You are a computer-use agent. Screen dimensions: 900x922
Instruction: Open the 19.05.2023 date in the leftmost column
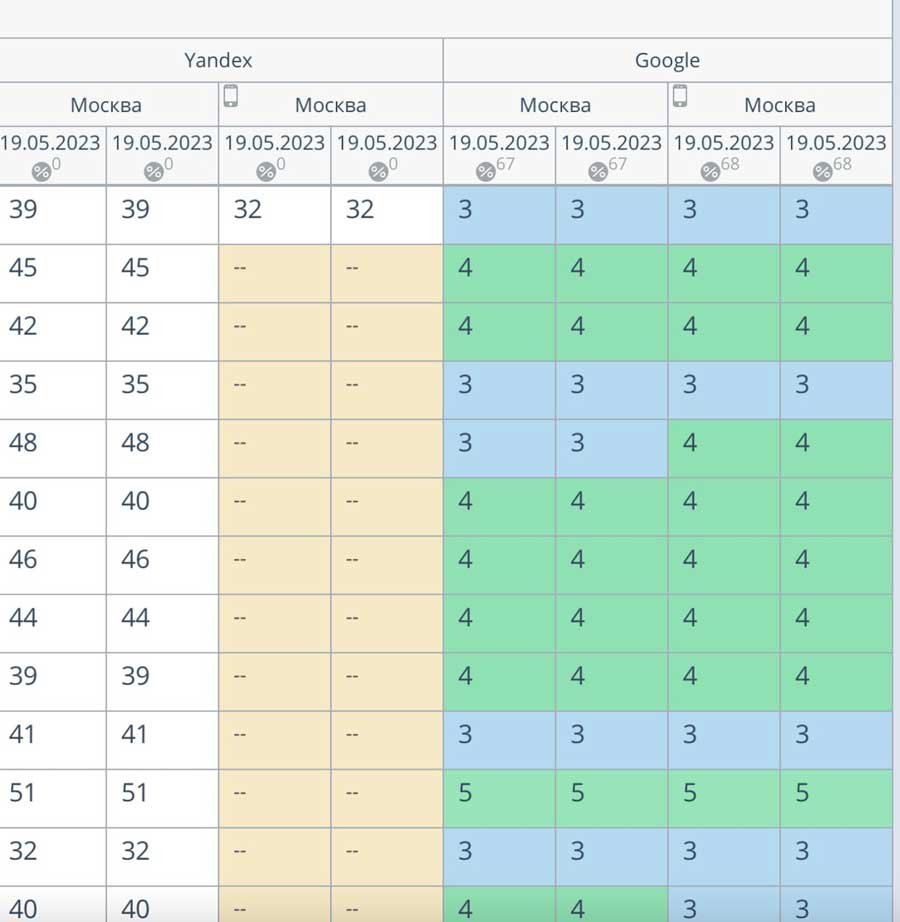click(x=50, y=143)
